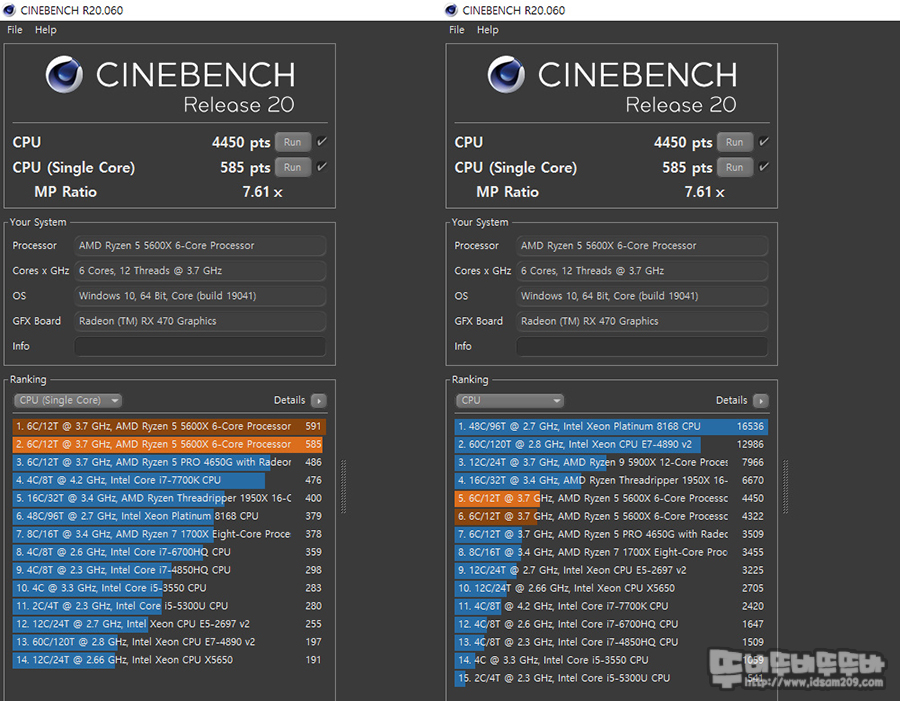Select Threadripper 1950X multi-core row 6670
Screen dimensions: 900x701
coord(611,480)
